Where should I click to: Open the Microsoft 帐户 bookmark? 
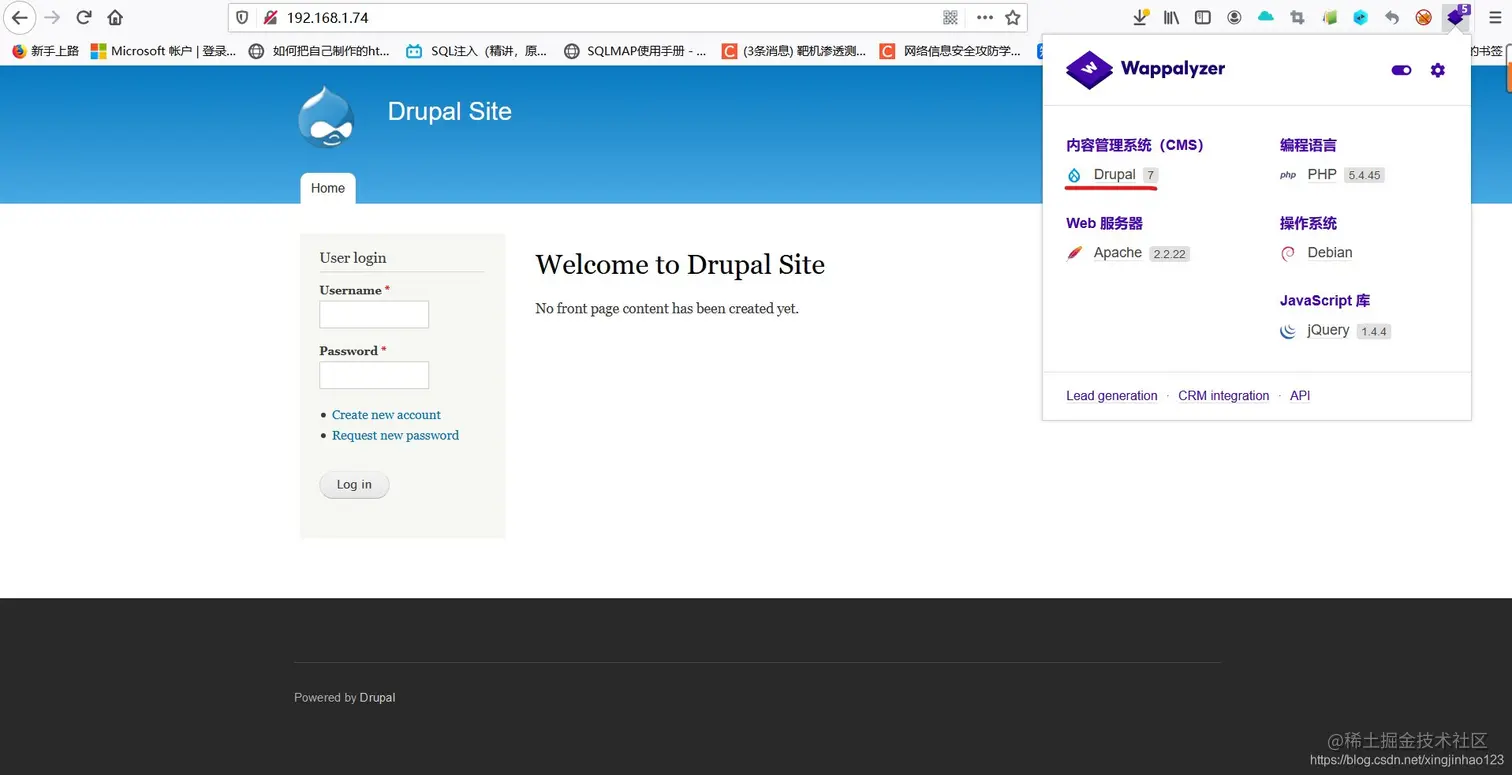click(x=163, y=51)
